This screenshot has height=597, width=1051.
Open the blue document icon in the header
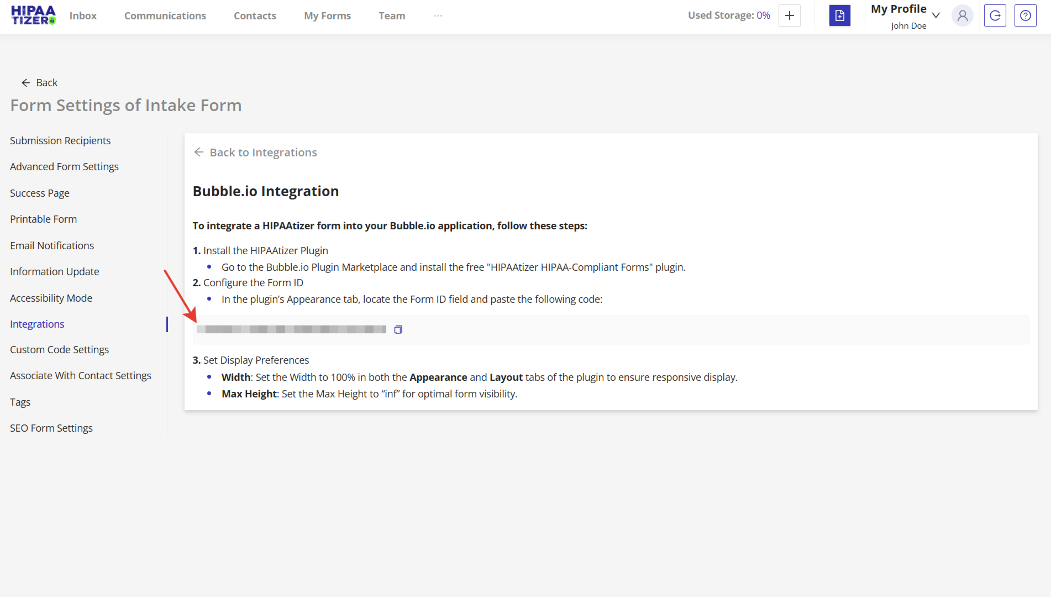point(839,15)
